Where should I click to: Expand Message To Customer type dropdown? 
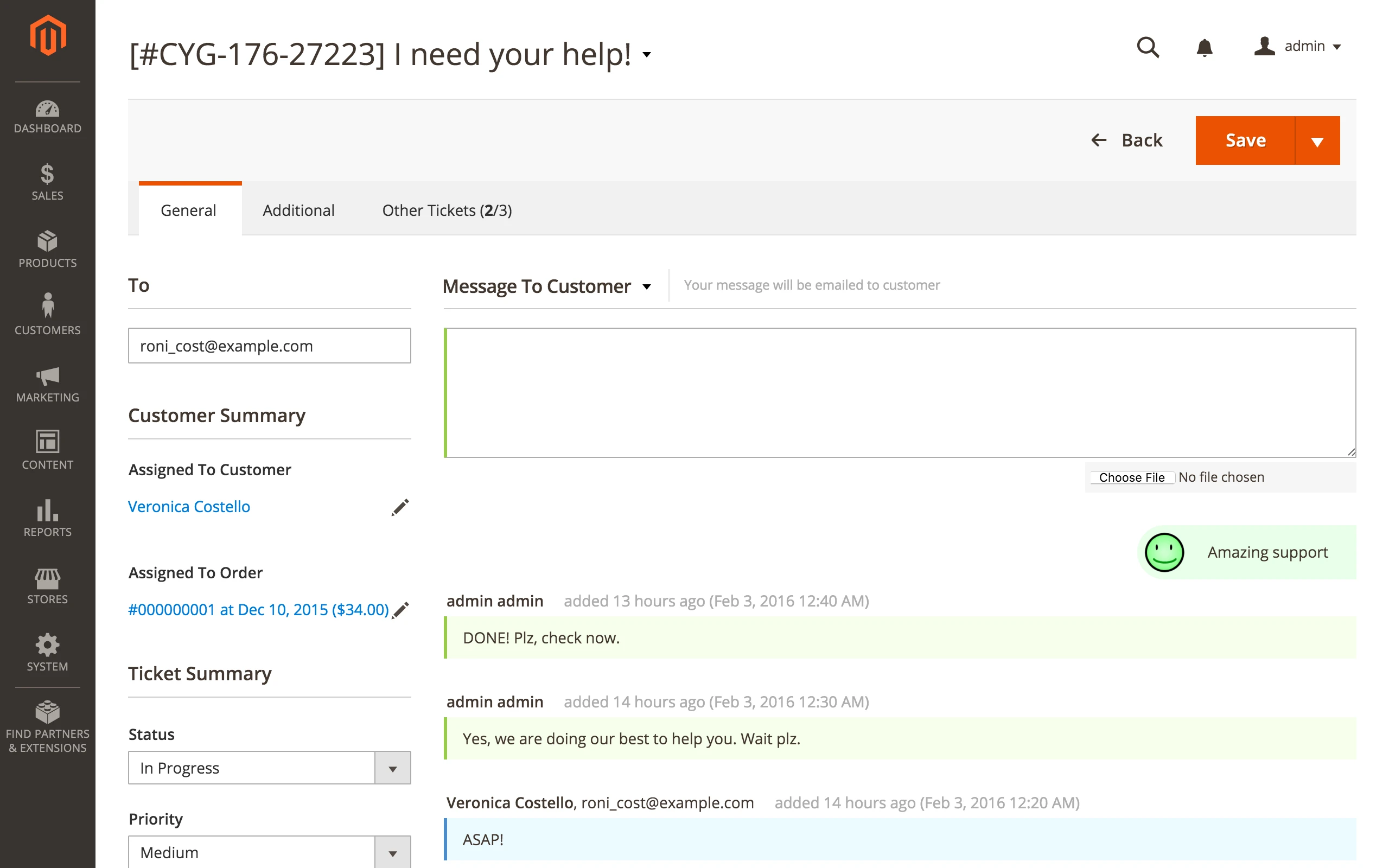click(647, 286)
